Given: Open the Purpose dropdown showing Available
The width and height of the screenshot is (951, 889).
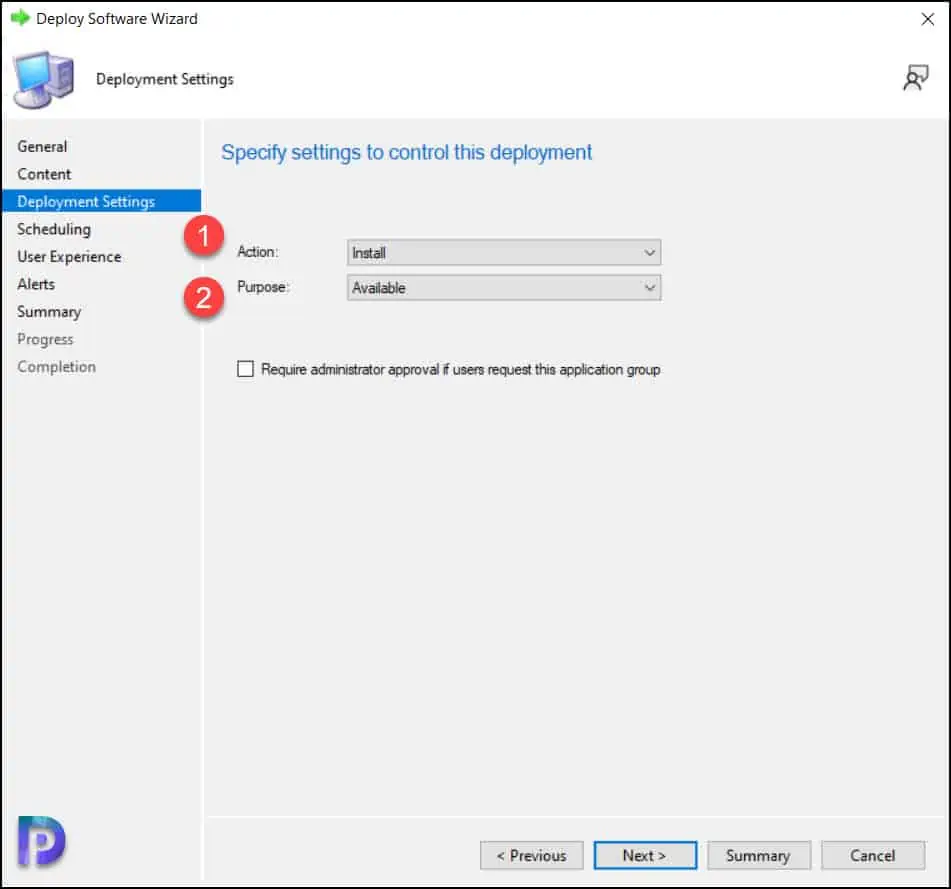Looking at the screenshot, I should (504, 287).
